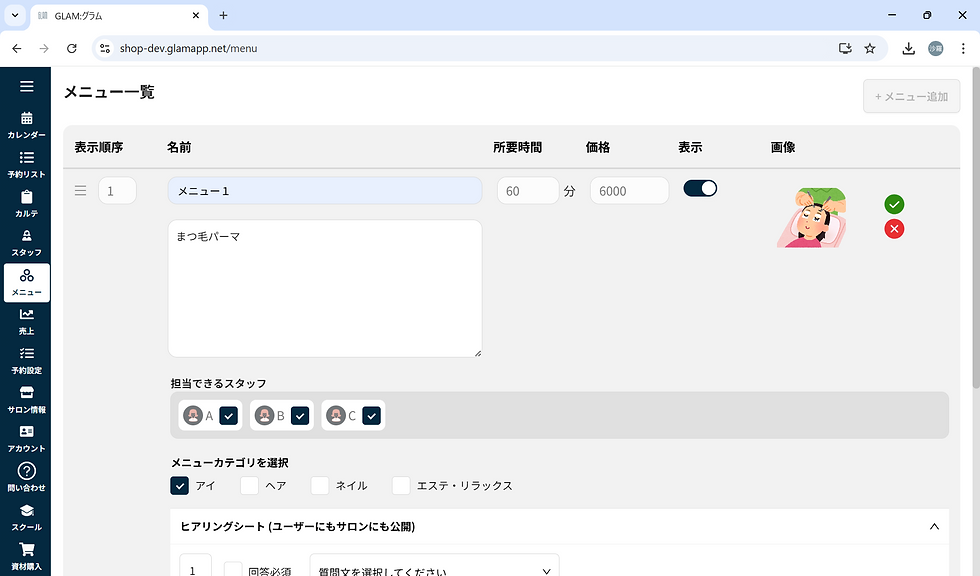Uncheck staff B's assignment checkbox
This screenshot has width=980, height=576.
(x=300, y=415)
